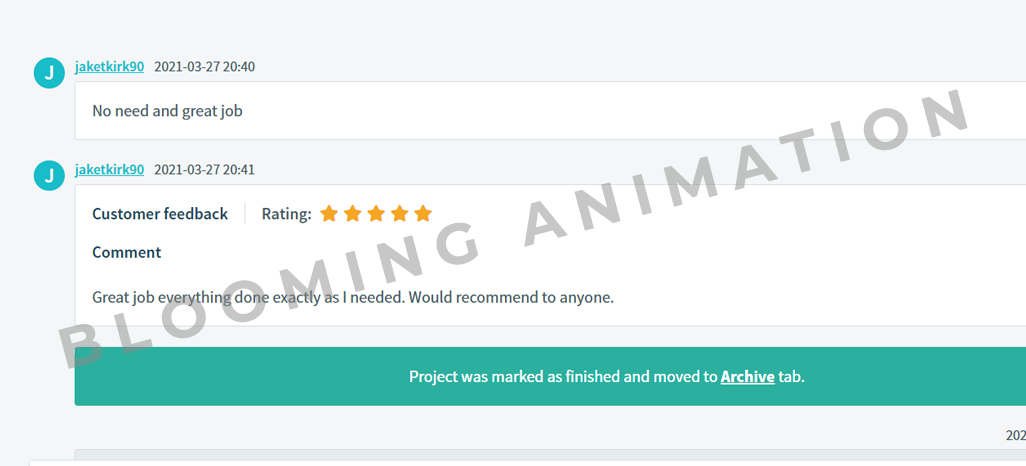Click the fifth rating star

point(423,213)
